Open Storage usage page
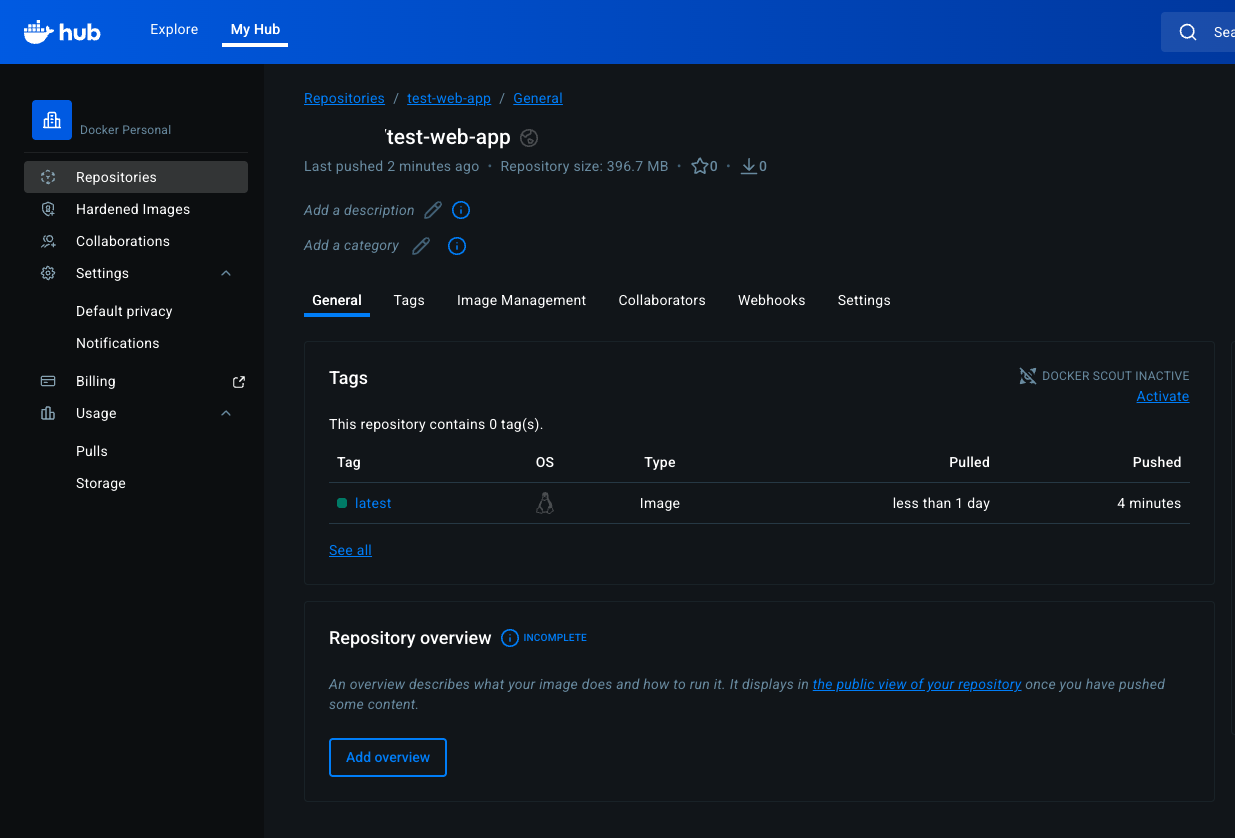 pyautogui.click(x=101, y=483)
